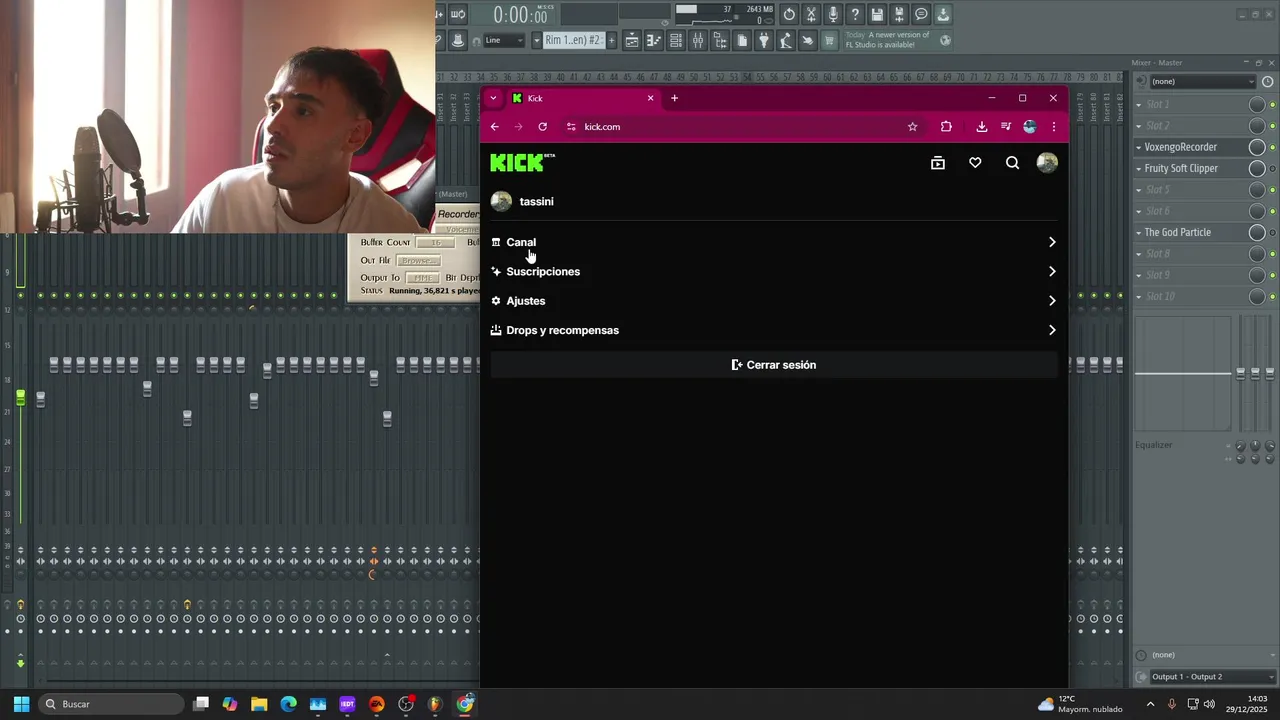
Task: Open Drops y recompensas menu entry
Action: pos(774,330)
